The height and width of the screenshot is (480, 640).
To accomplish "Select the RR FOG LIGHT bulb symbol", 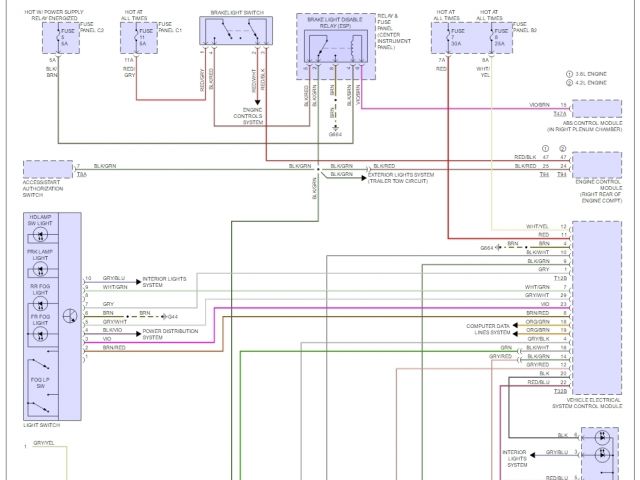I will [40, 299].
